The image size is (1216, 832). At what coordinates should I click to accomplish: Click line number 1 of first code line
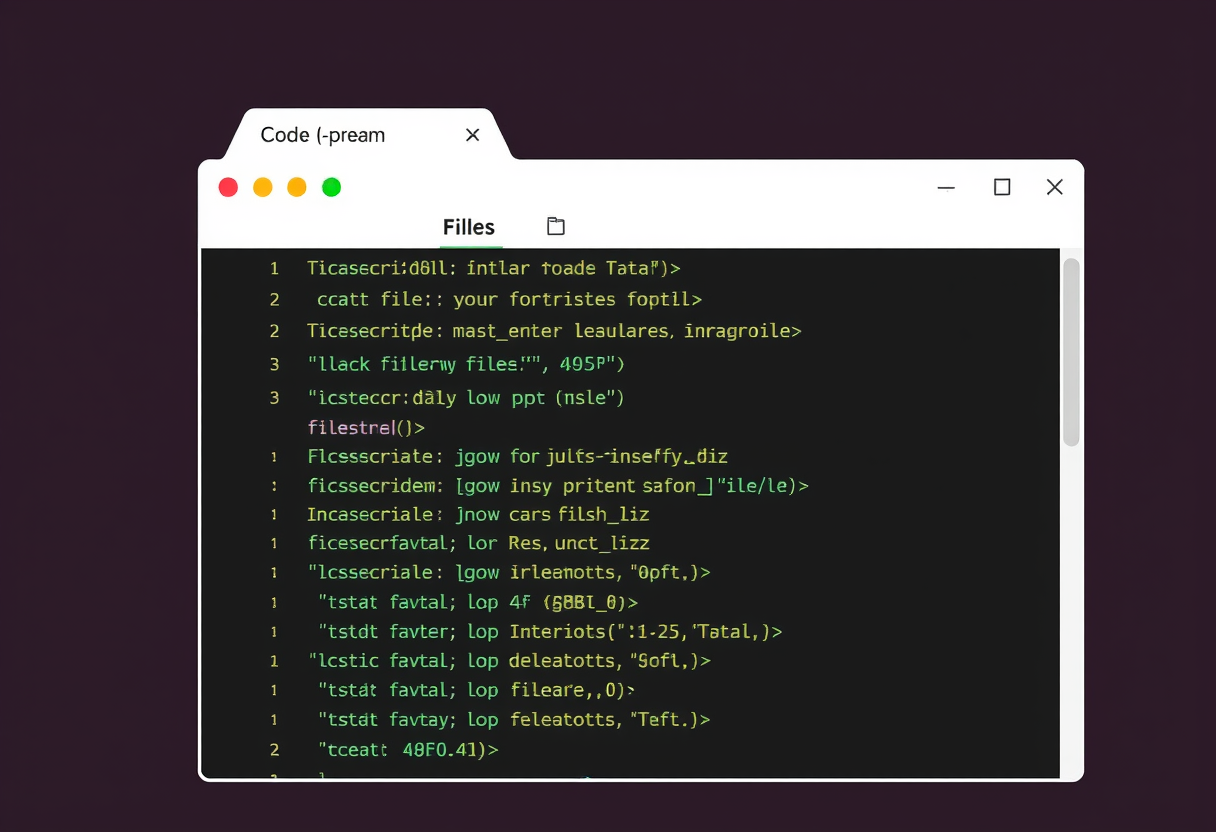click(274, 268)
